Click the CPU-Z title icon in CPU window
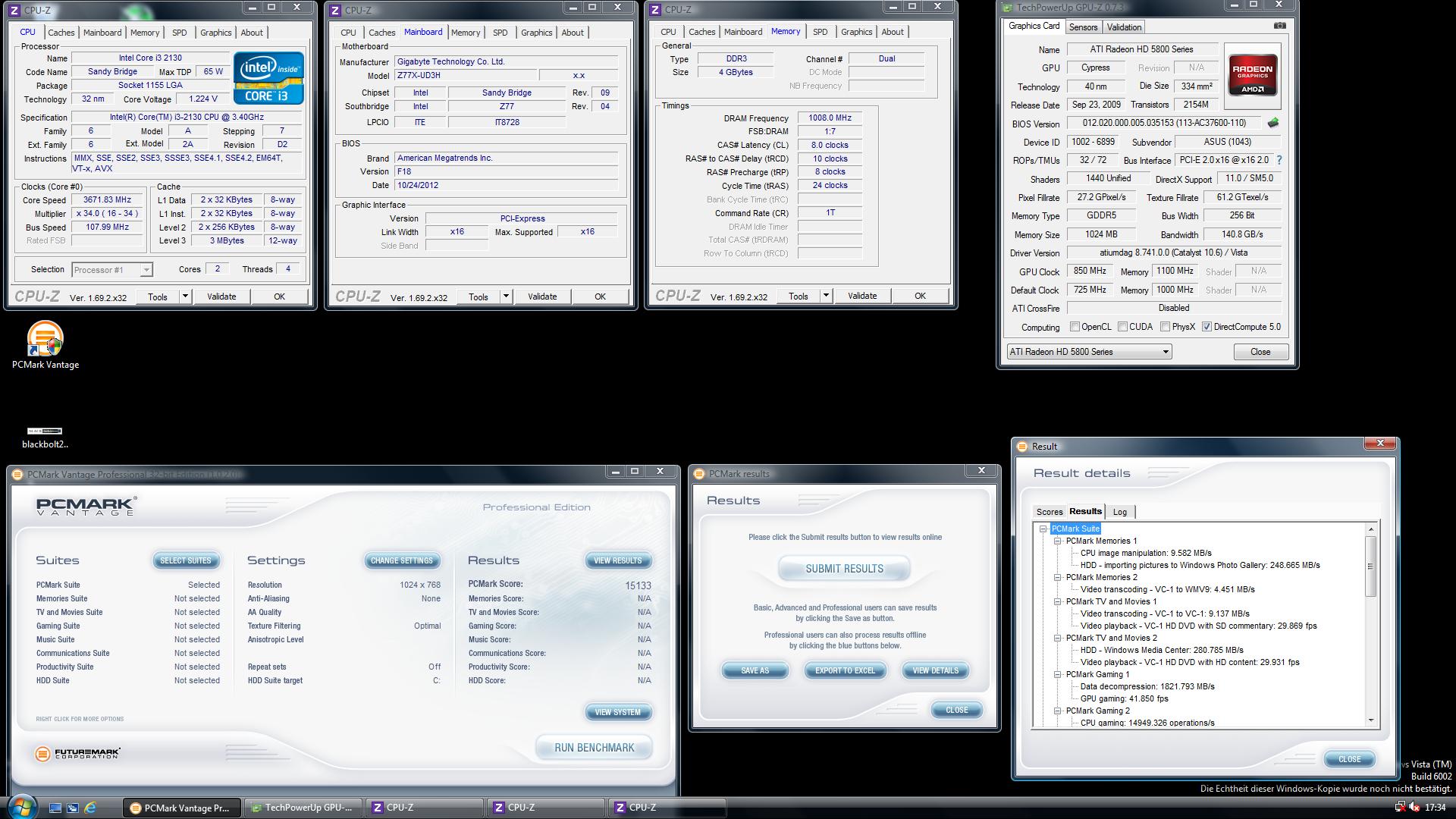This screenshot has height=819, width=1456. tap(14, 11)
